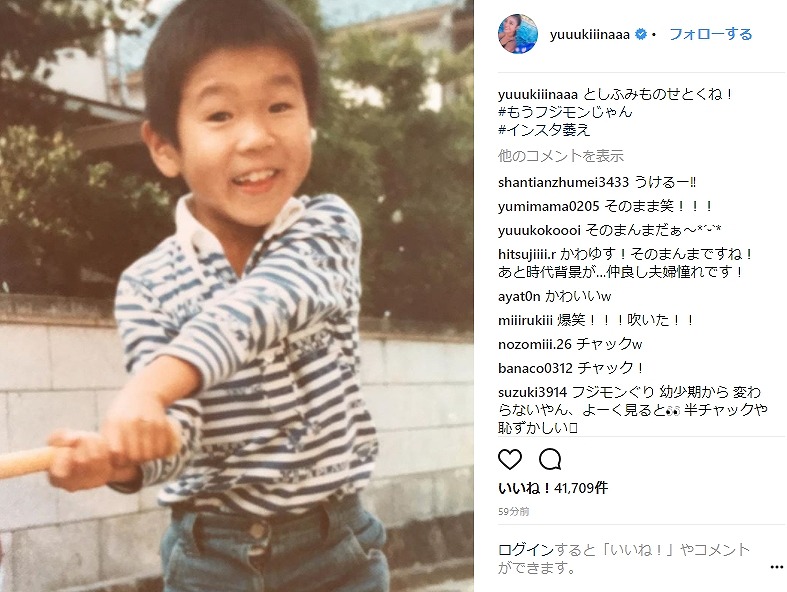Viewport: 787px width, 592px height.
Task: Click ログイン login link
Action: [526, 549]
